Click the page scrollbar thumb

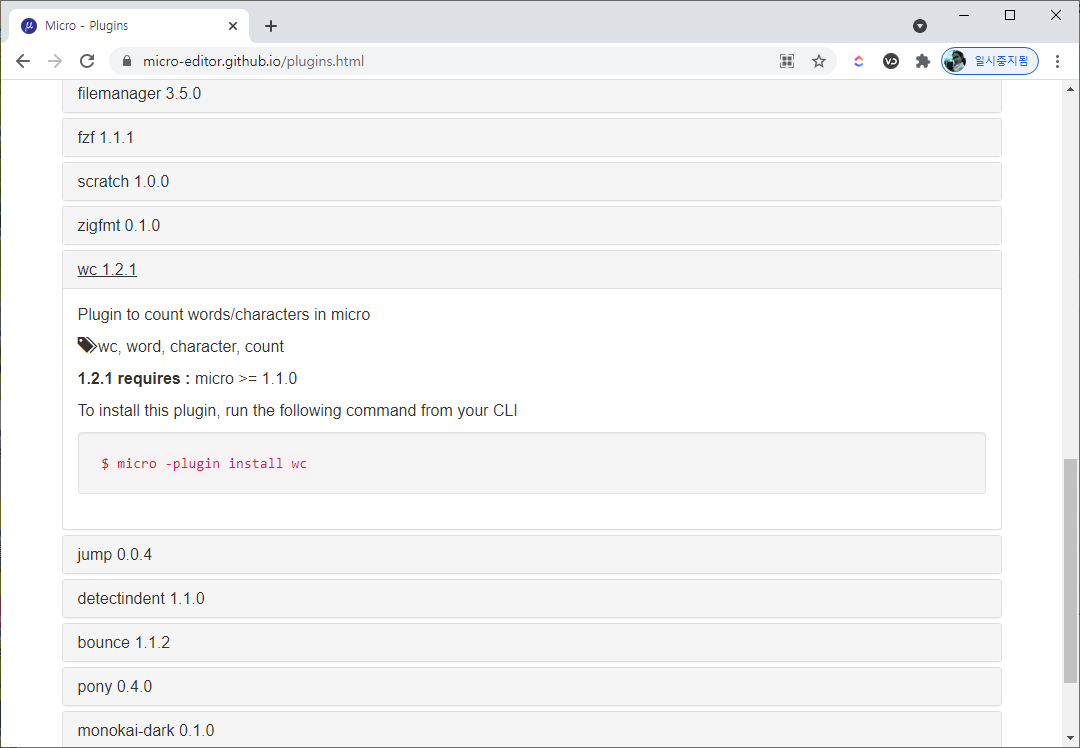1070,572
